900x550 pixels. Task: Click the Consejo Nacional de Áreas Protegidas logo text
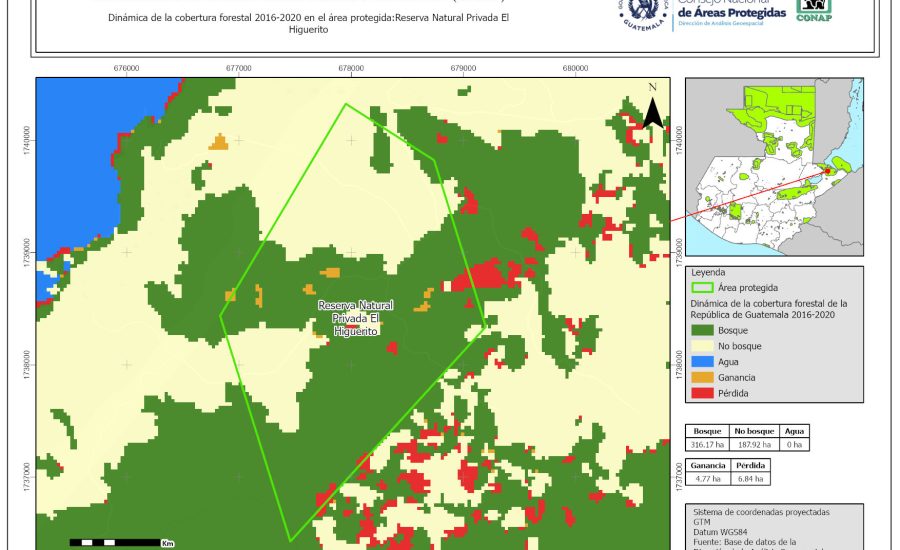tap(731, 12)
